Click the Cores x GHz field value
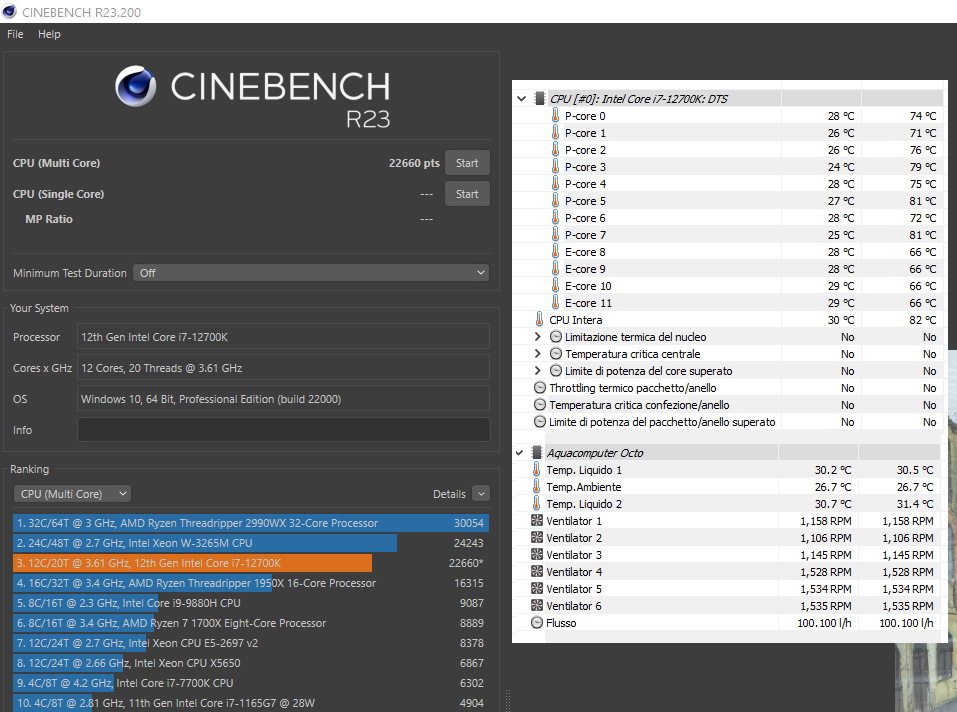This screenshot has height=712, width=957. click(283, 368)
